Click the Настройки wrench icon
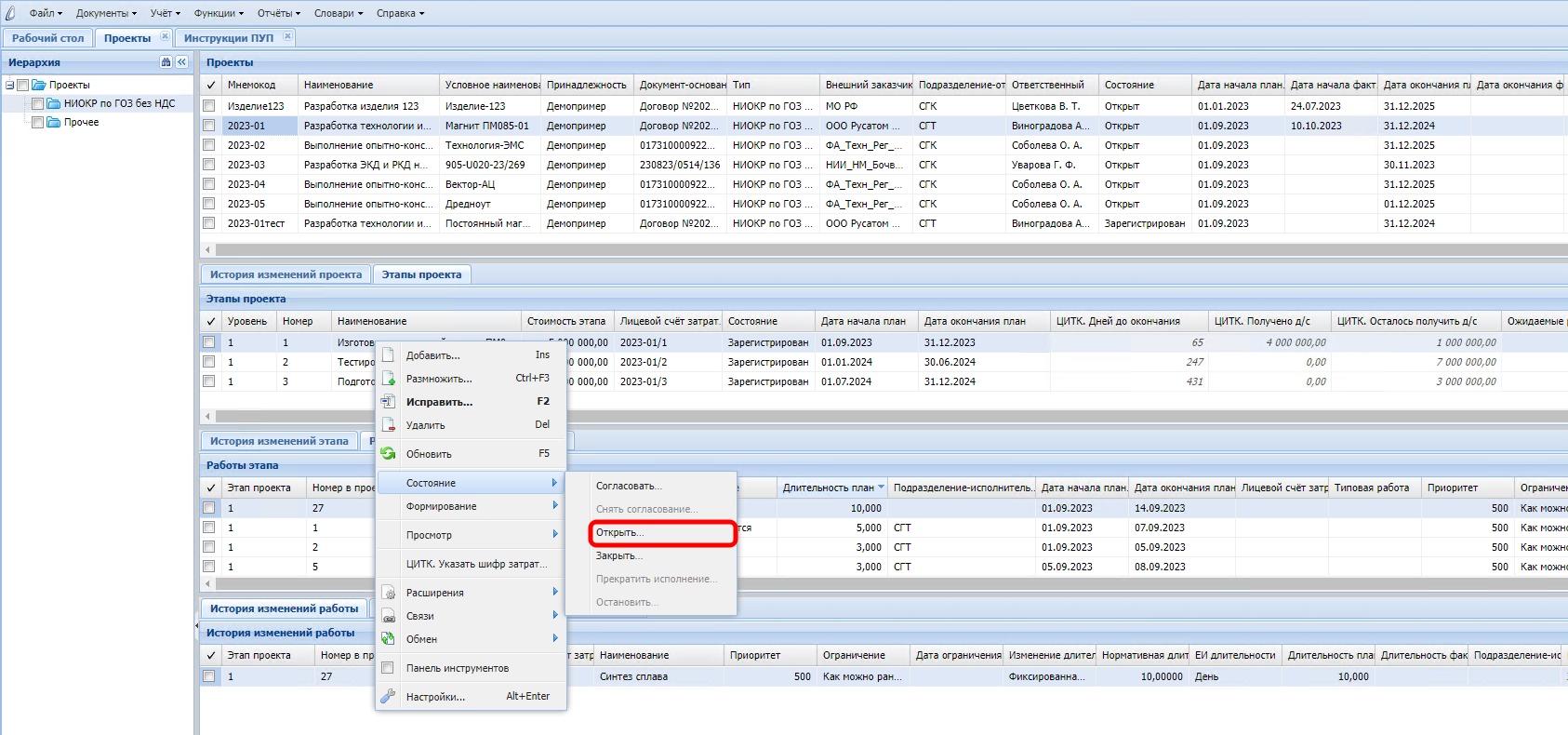1568x735 pixels. coord(389,696)
